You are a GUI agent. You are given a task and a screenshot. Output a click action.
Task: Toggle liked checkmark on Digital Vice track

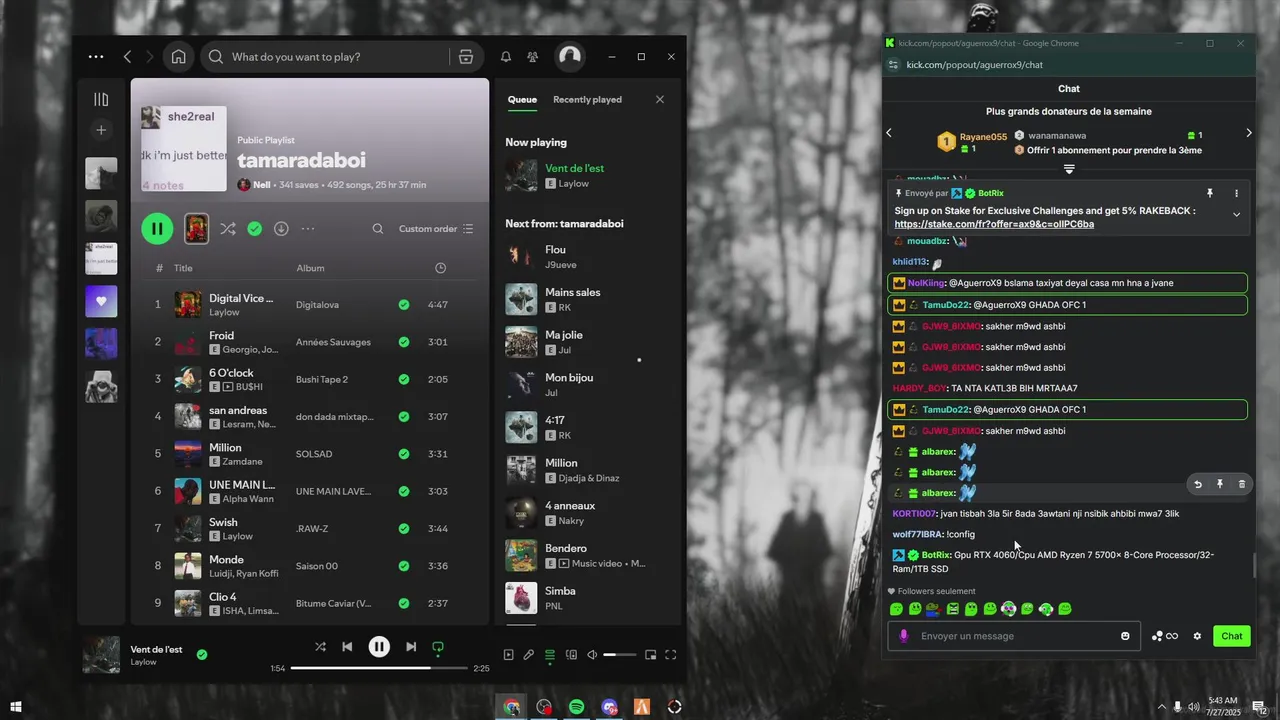[x=404, y=305]
